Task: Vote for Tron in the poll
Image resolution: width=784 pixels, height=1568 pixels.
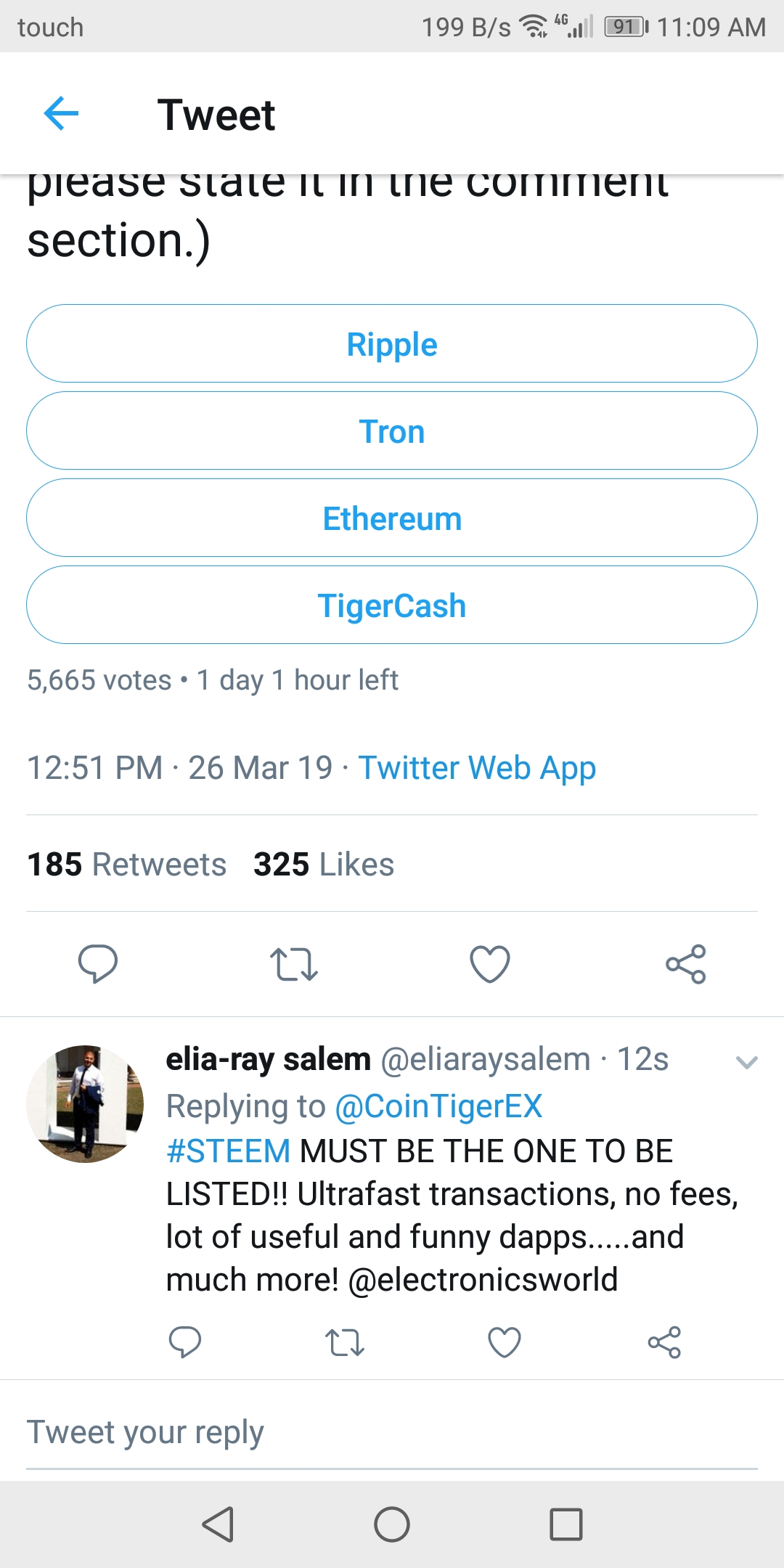Action: (392, 430)
